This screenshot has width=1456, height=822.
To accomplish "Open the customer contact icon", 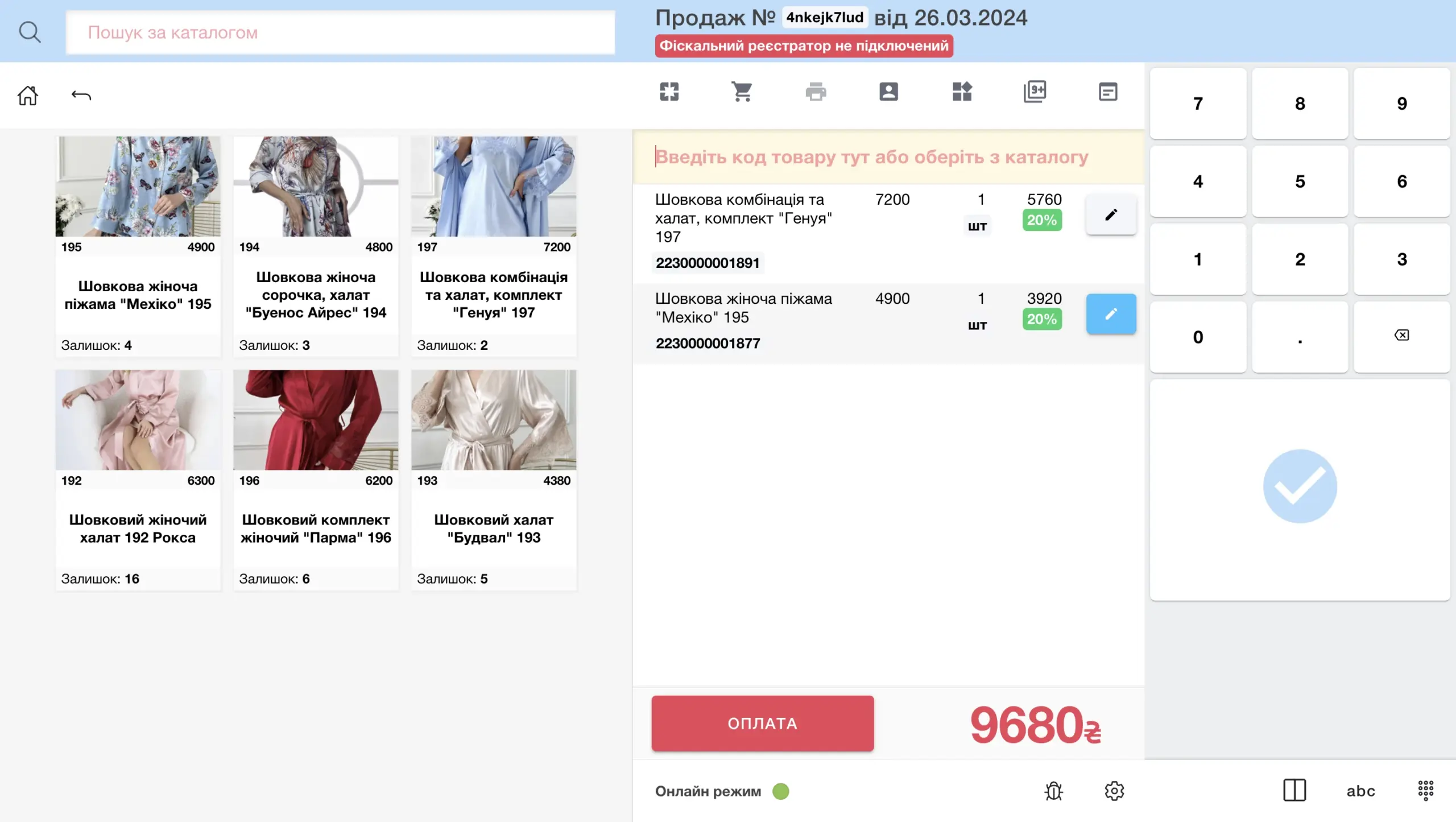I will (x=888, y=92).
